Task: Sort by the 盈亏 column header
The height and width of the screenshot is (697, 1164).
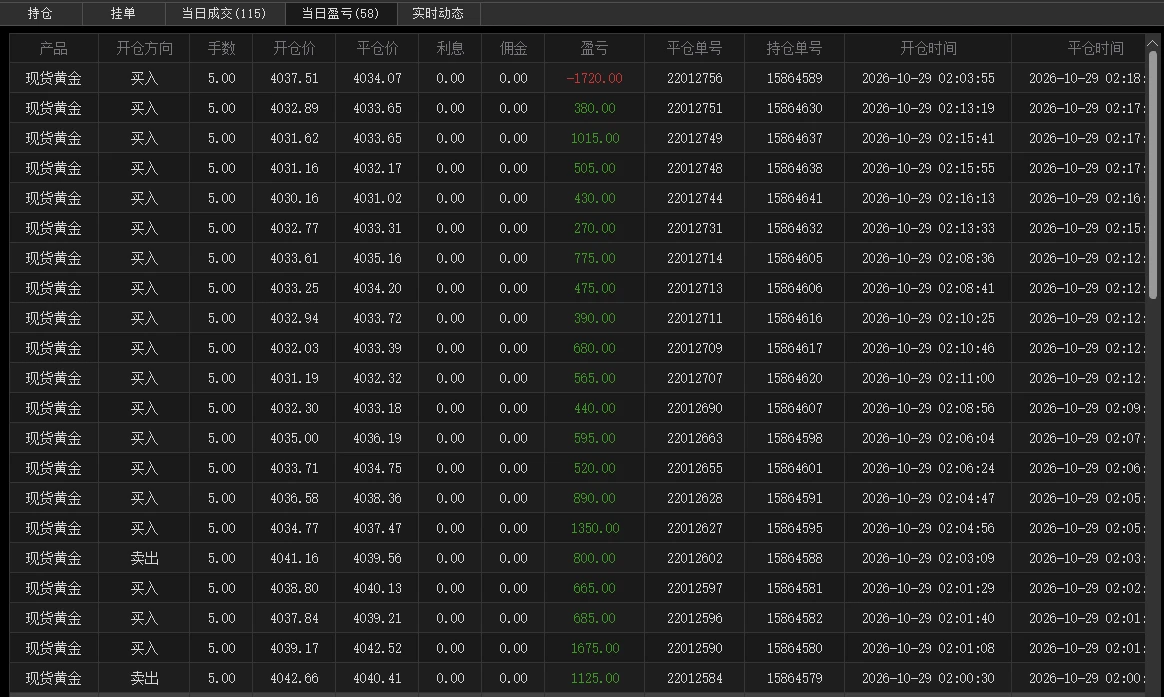Action: [595, 48]
